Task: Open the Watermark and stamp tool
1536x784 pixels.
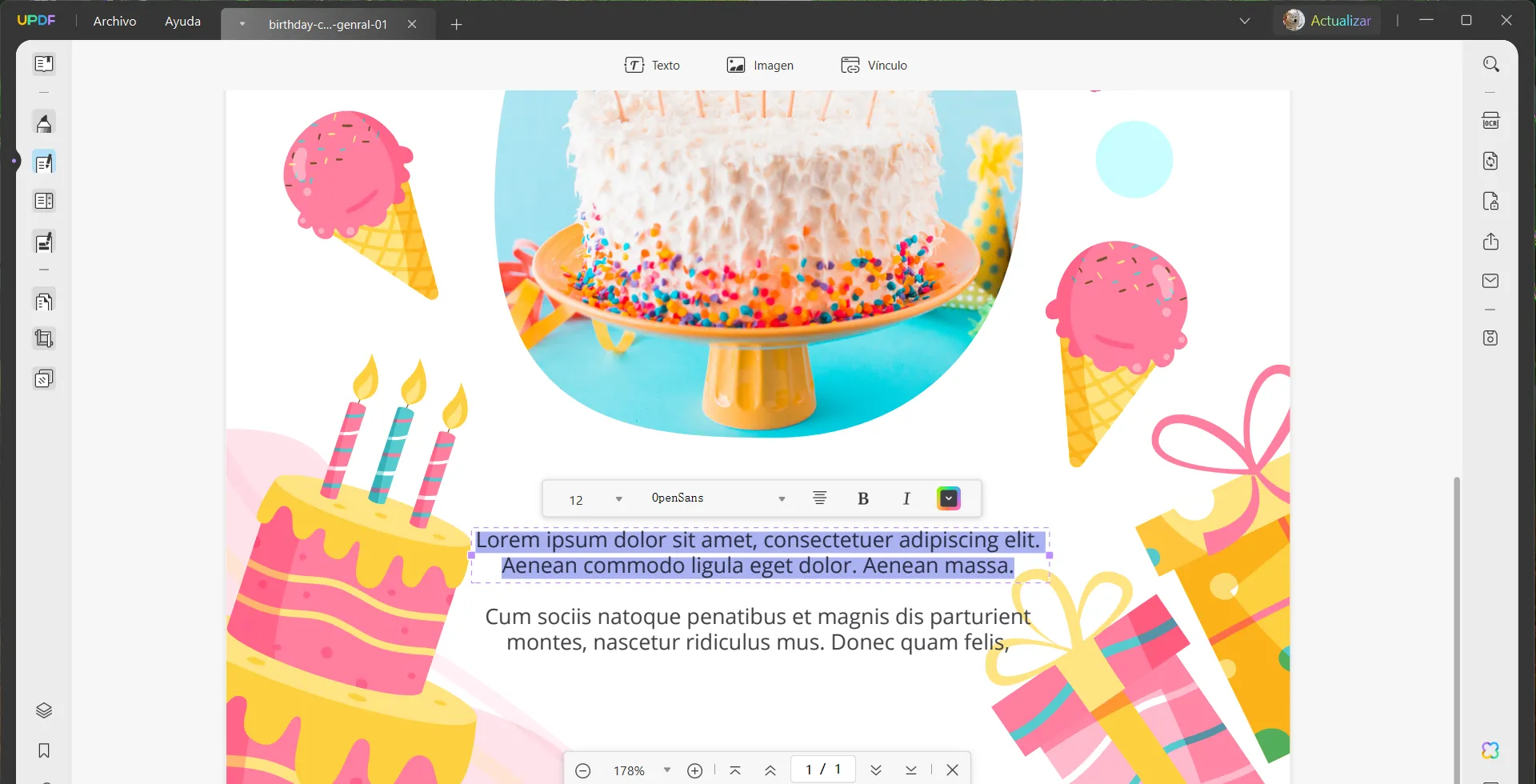Action: point(44,378)
